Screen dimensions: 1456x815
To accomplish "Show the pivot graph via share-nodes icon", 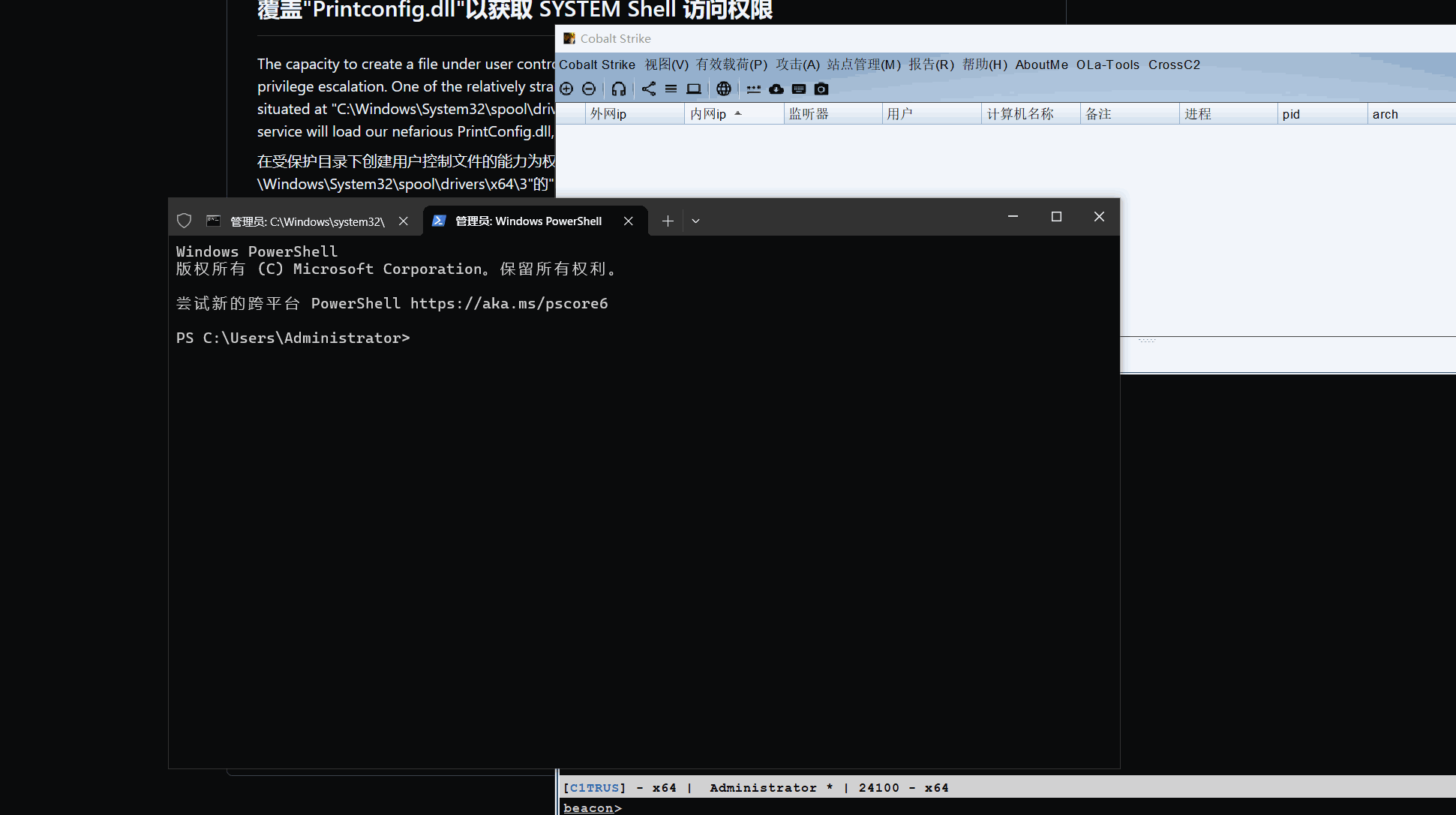I will [649, 89].
